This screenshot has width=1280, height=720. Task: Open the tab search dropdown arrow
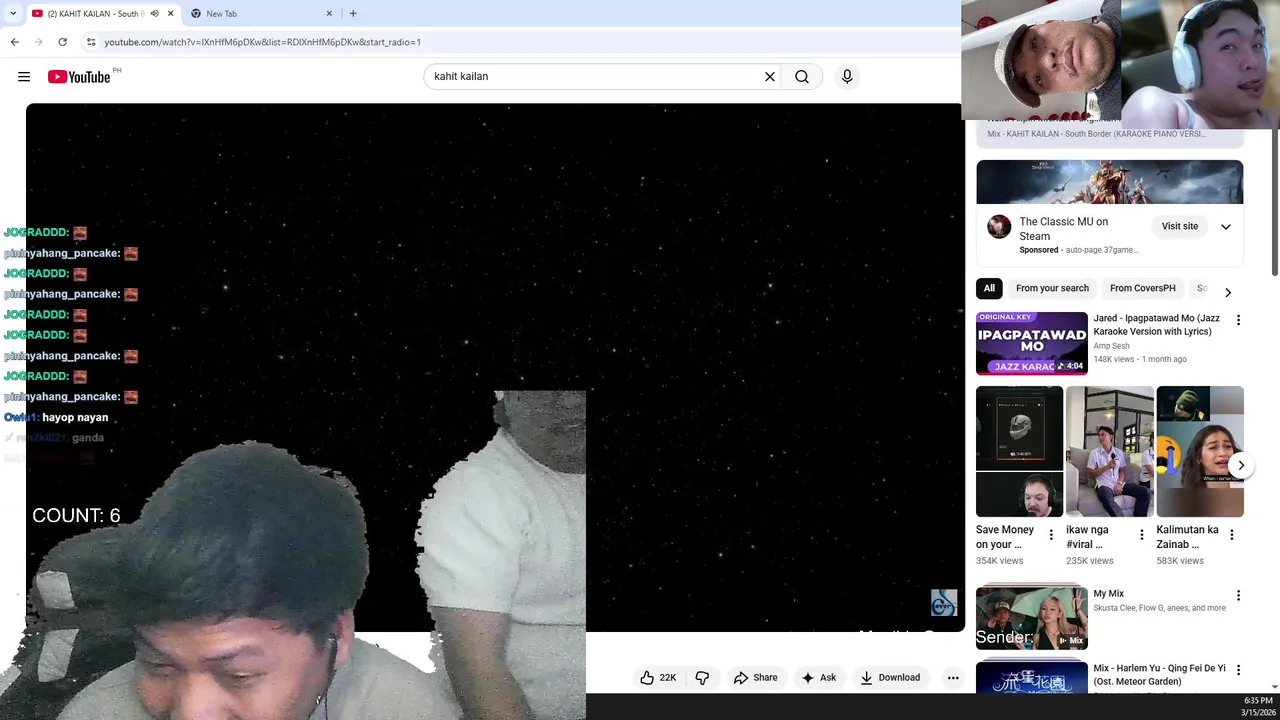[12, 13]
